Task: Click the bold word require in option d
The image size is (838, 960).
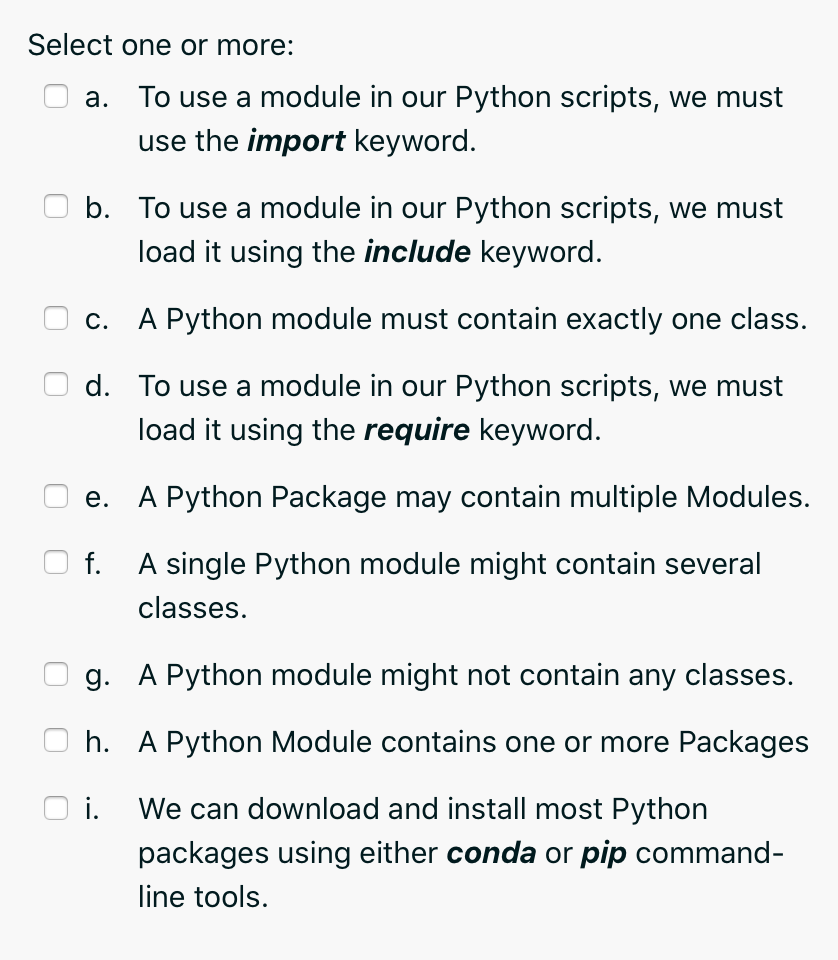Action: click(417, 430)
